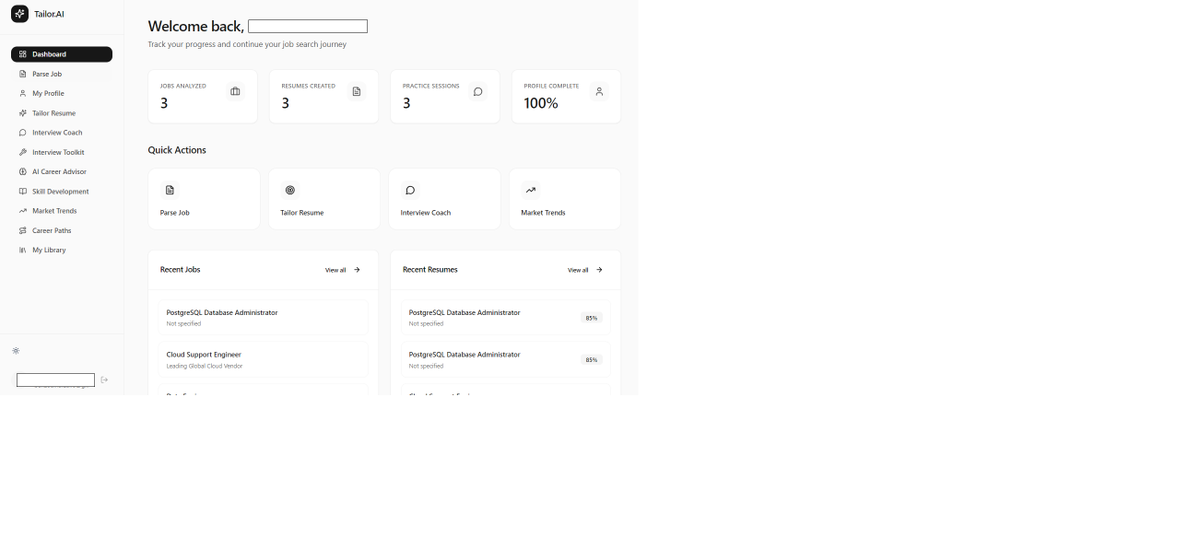Open Market Trends in the sidebar
This screenshot has width=1200, height=549.
(x=62, y=211)
